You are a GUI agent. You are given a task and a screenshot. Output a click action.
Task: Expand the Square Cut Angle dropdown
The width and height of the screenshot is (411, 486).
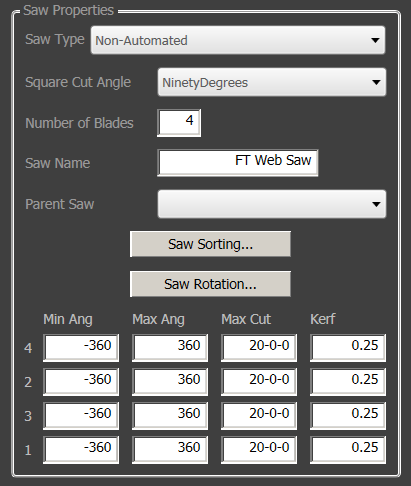(272, 82)
